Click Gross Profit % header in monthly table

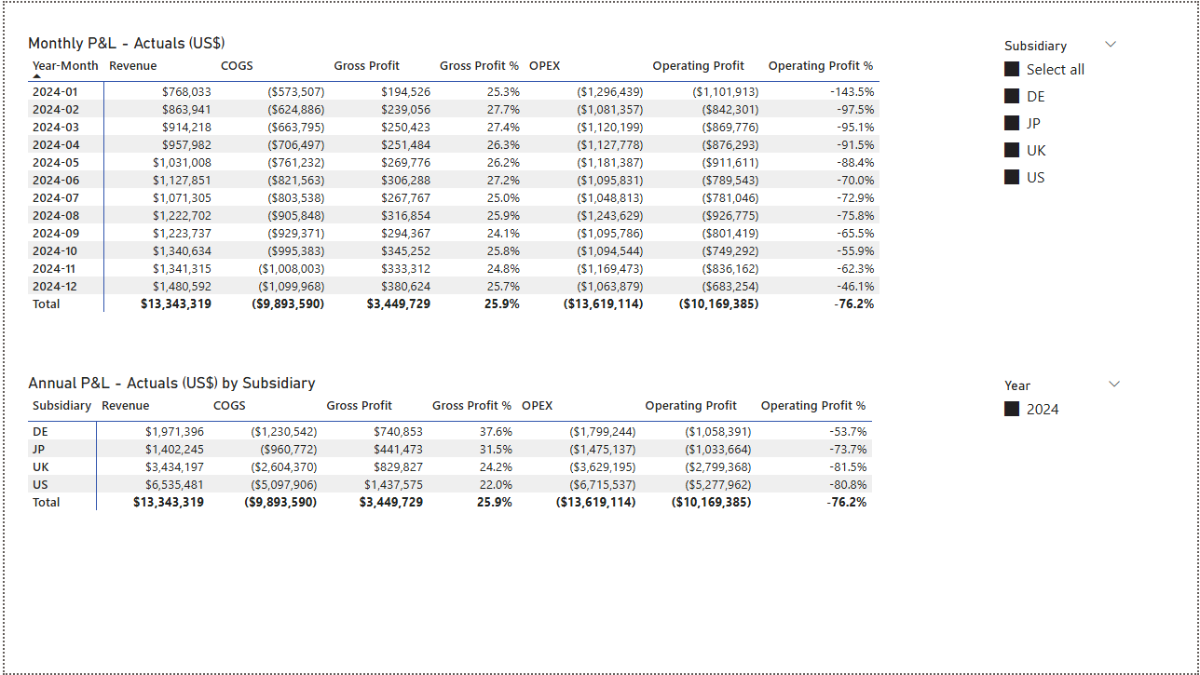479,66
